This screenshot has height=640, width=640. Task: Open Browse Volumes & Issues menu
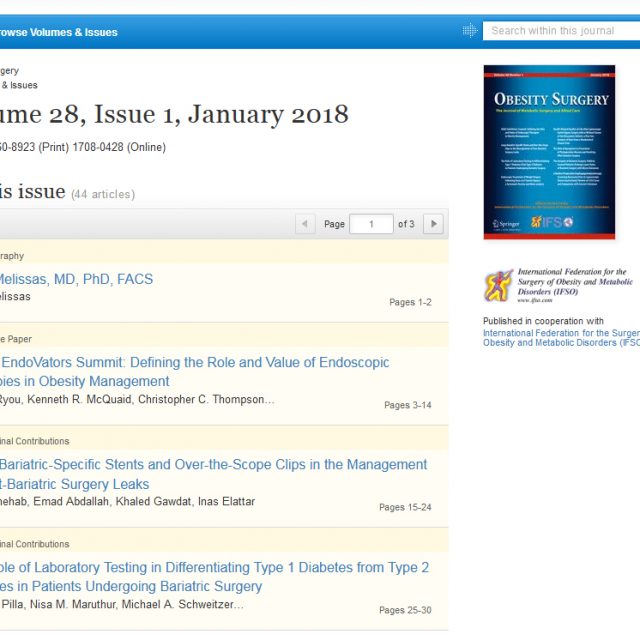point(58,32)
